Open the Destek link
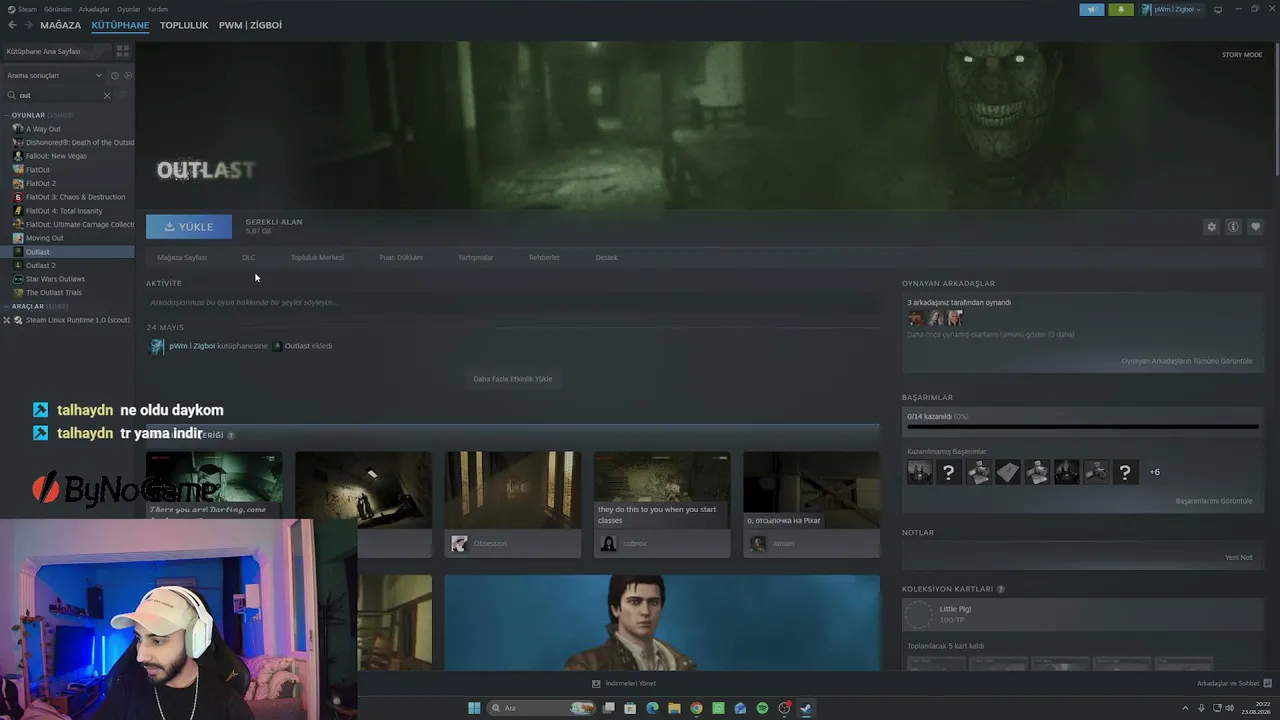Viewport: 1280px width, 720px height. (607, 257)
